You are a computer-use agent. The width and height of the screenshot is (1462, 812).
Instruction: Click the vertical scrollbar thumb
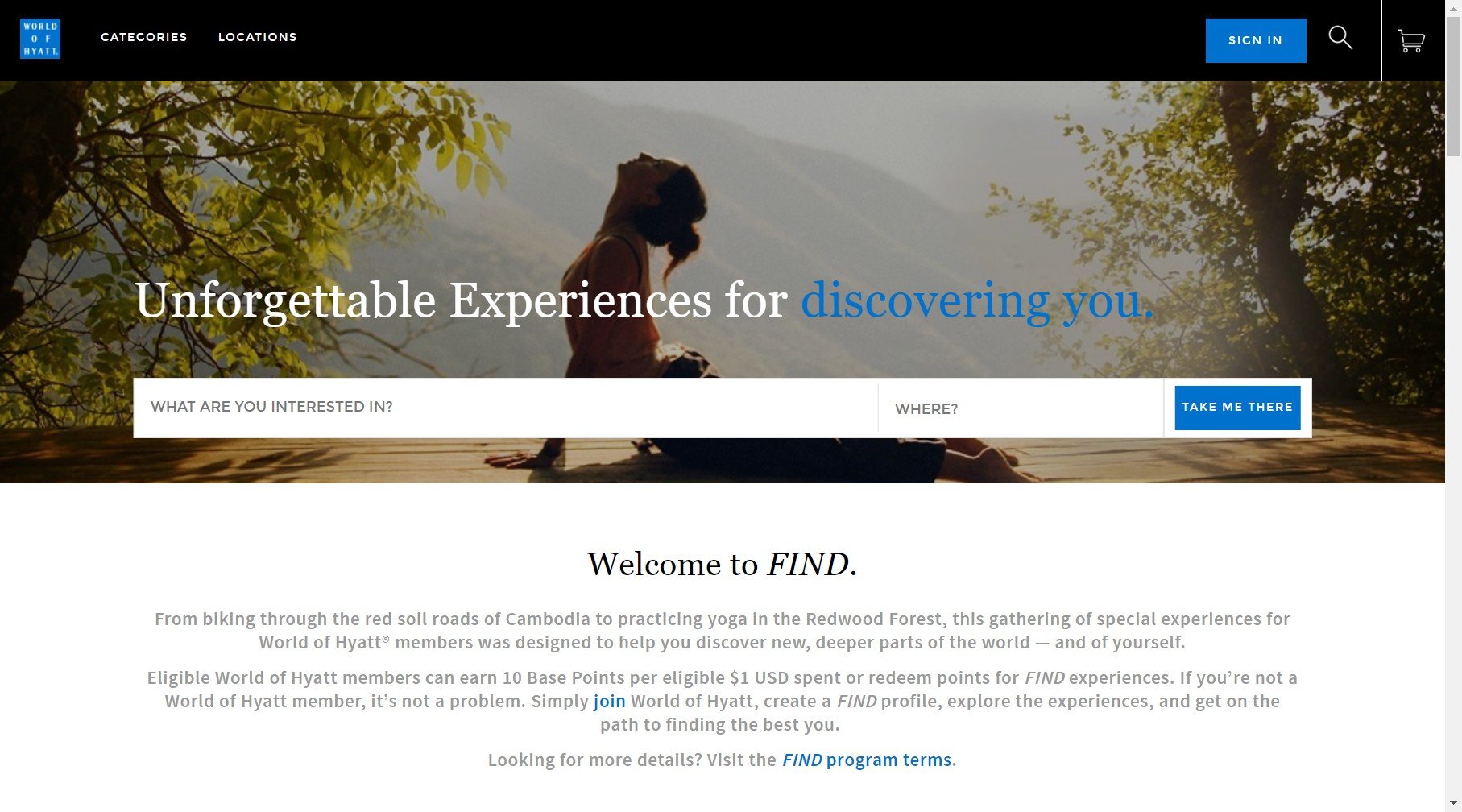(x=1454, y=85)
